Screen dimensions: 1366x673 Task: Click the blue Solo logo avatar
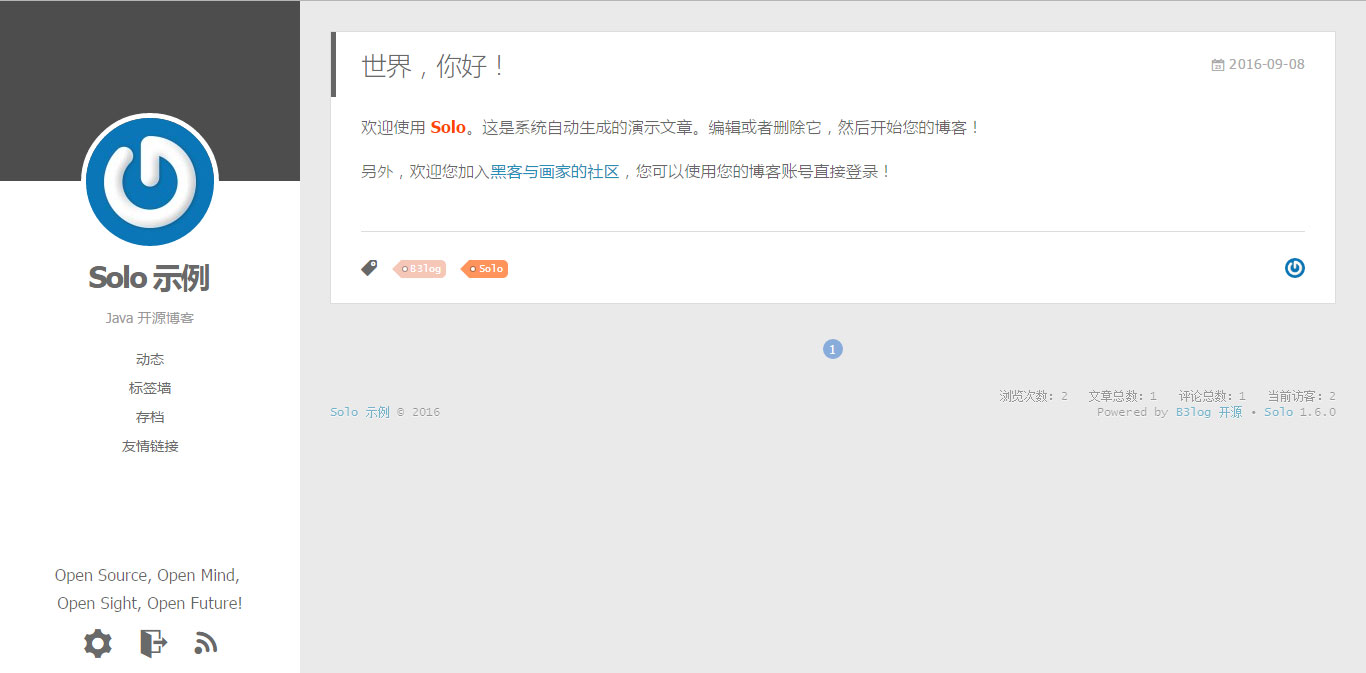150,182
